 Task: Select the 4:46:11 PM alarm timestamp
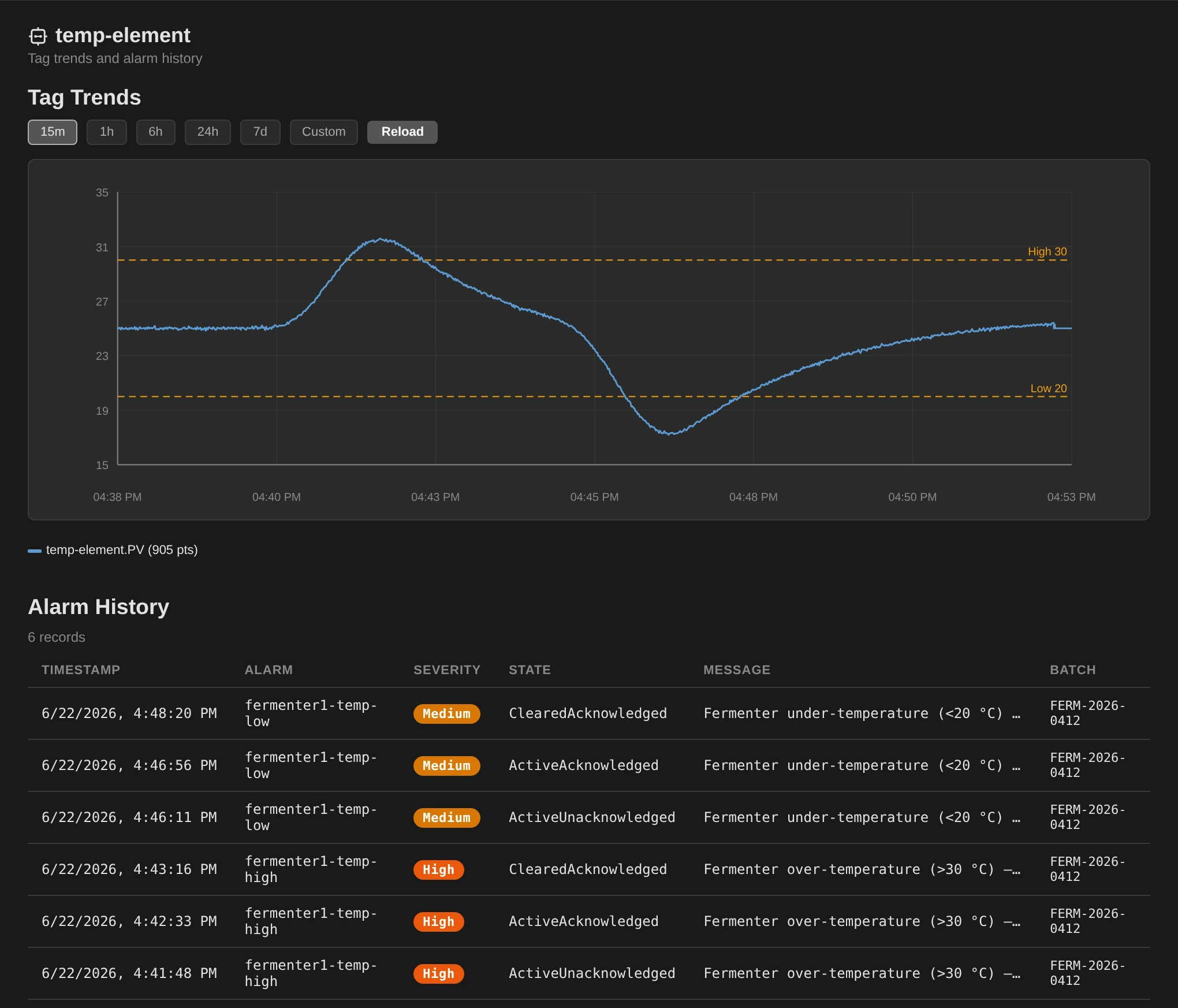129,818
